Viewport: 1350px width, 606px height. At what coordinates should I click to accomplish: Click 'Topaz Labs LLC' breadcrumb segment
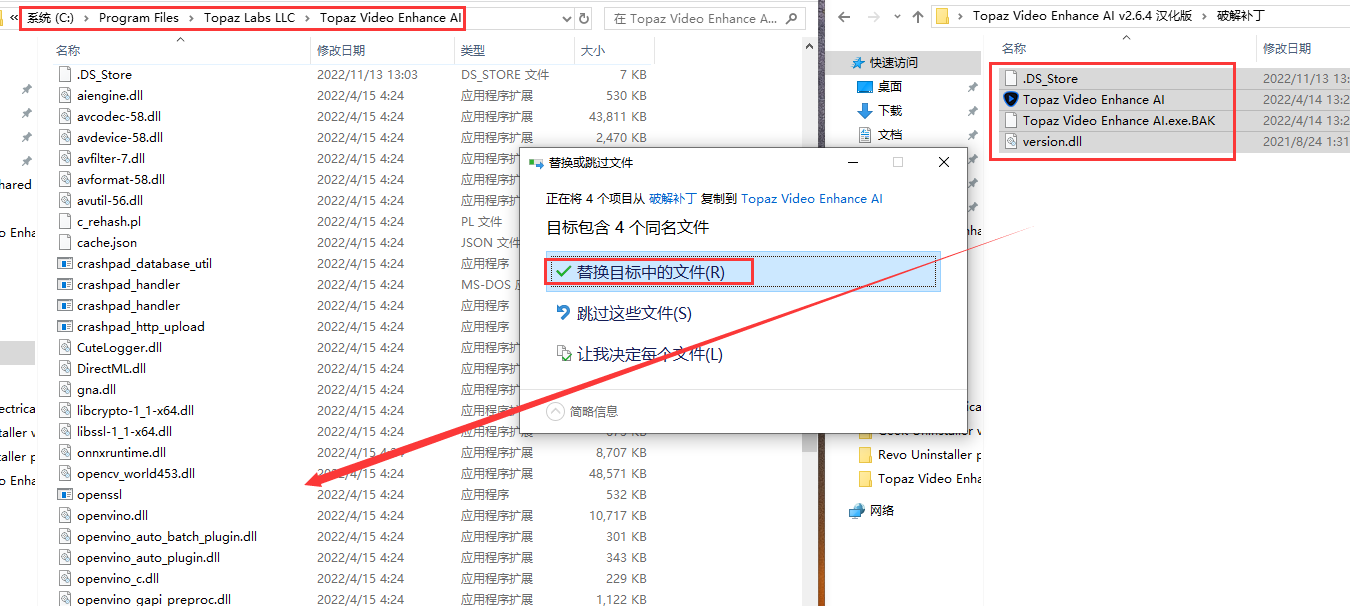click(x=250, y=18)
